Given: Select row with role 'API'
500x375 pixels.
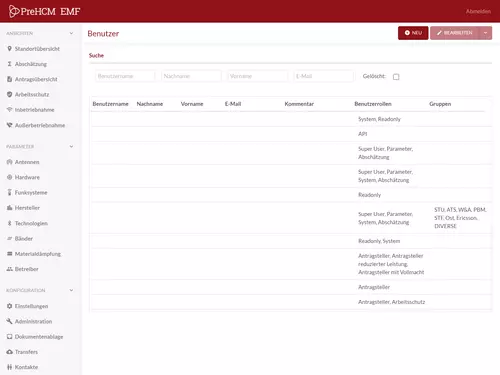Looking at the screenshot, I should [x=291, y=134].
